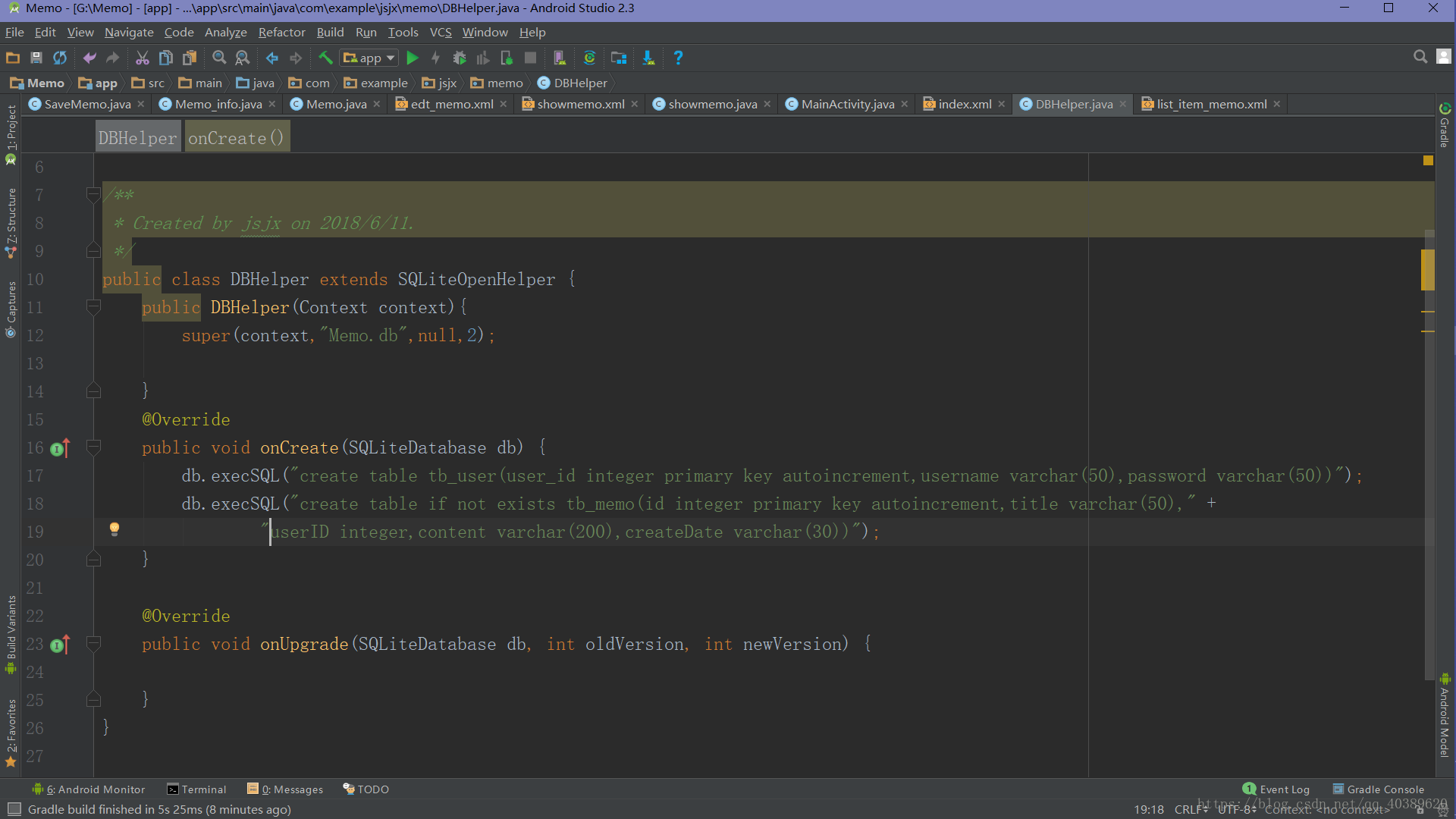
Task: Make project with the green hammer icon
Action: pos(325,58)
